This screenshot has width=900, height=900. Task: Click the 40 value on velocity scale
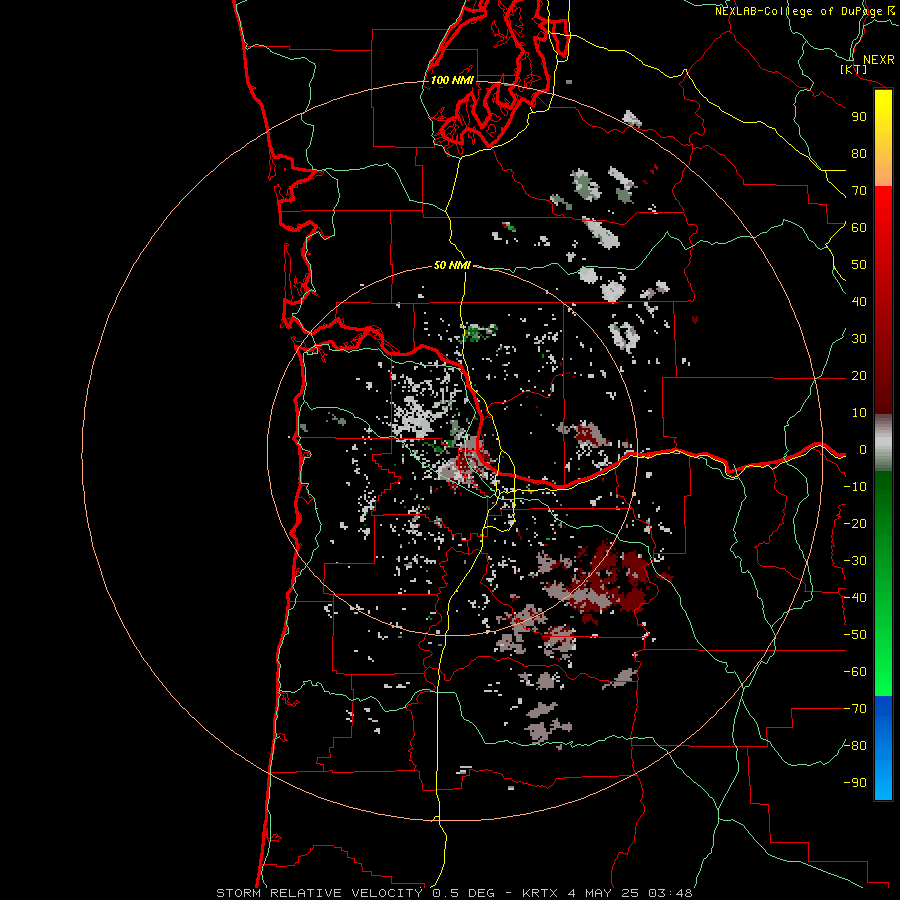(859, 302)
